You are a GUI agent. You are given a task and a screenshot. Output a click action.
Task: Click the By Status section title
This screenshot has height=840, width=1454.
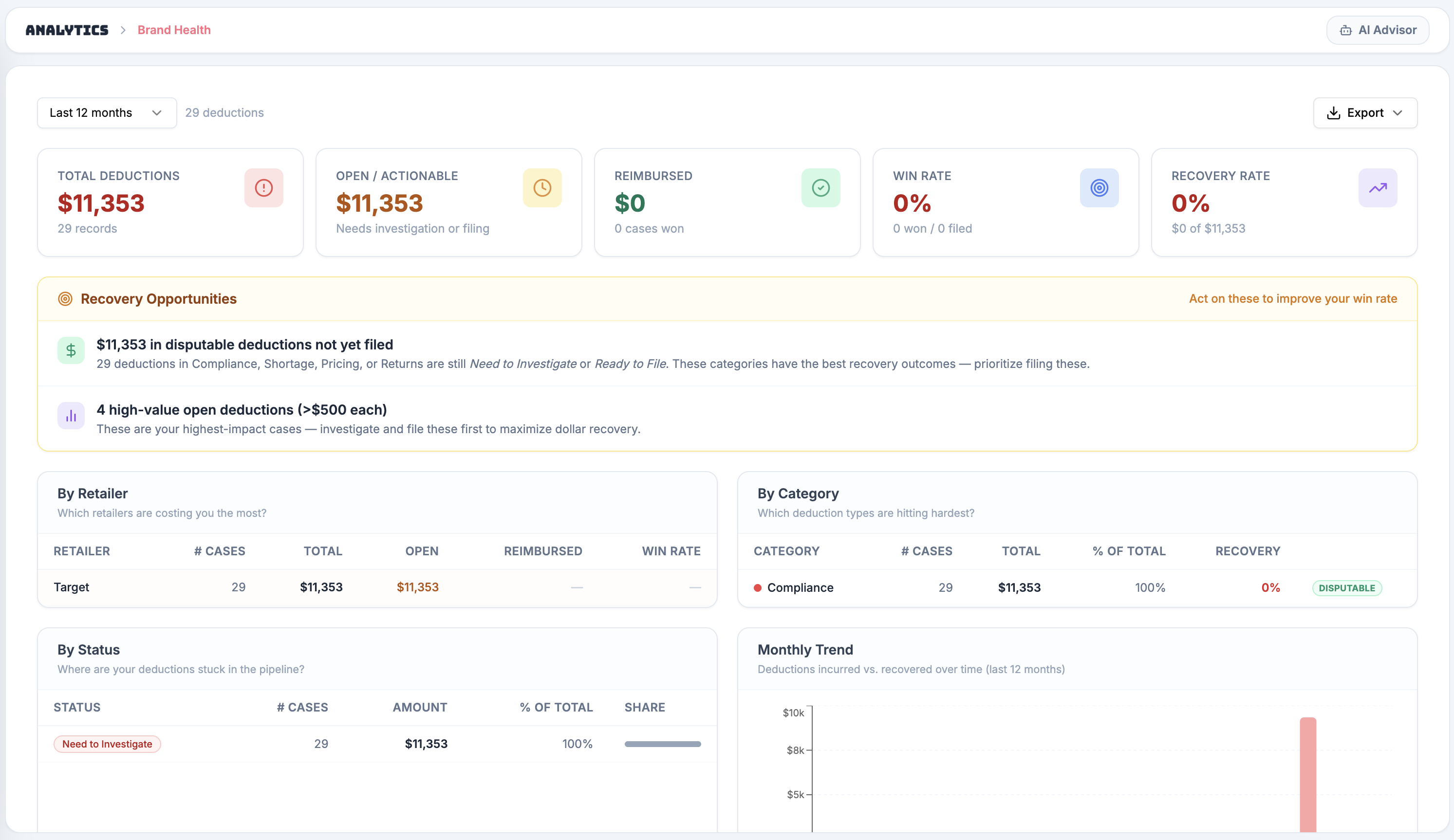(88, 649)
